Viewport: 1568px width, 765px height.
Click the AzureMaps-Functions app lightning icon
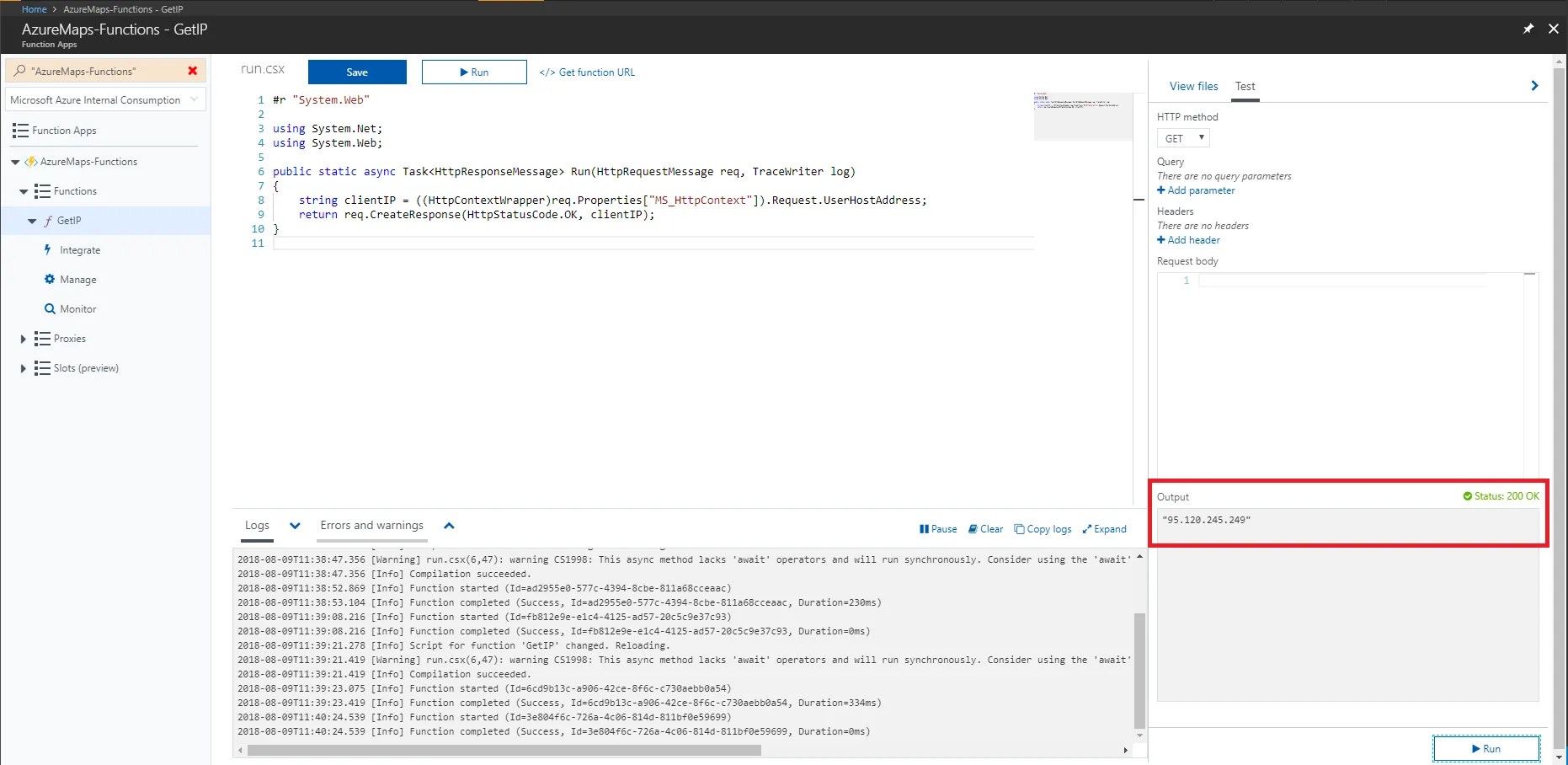click(x=31, y=162)
